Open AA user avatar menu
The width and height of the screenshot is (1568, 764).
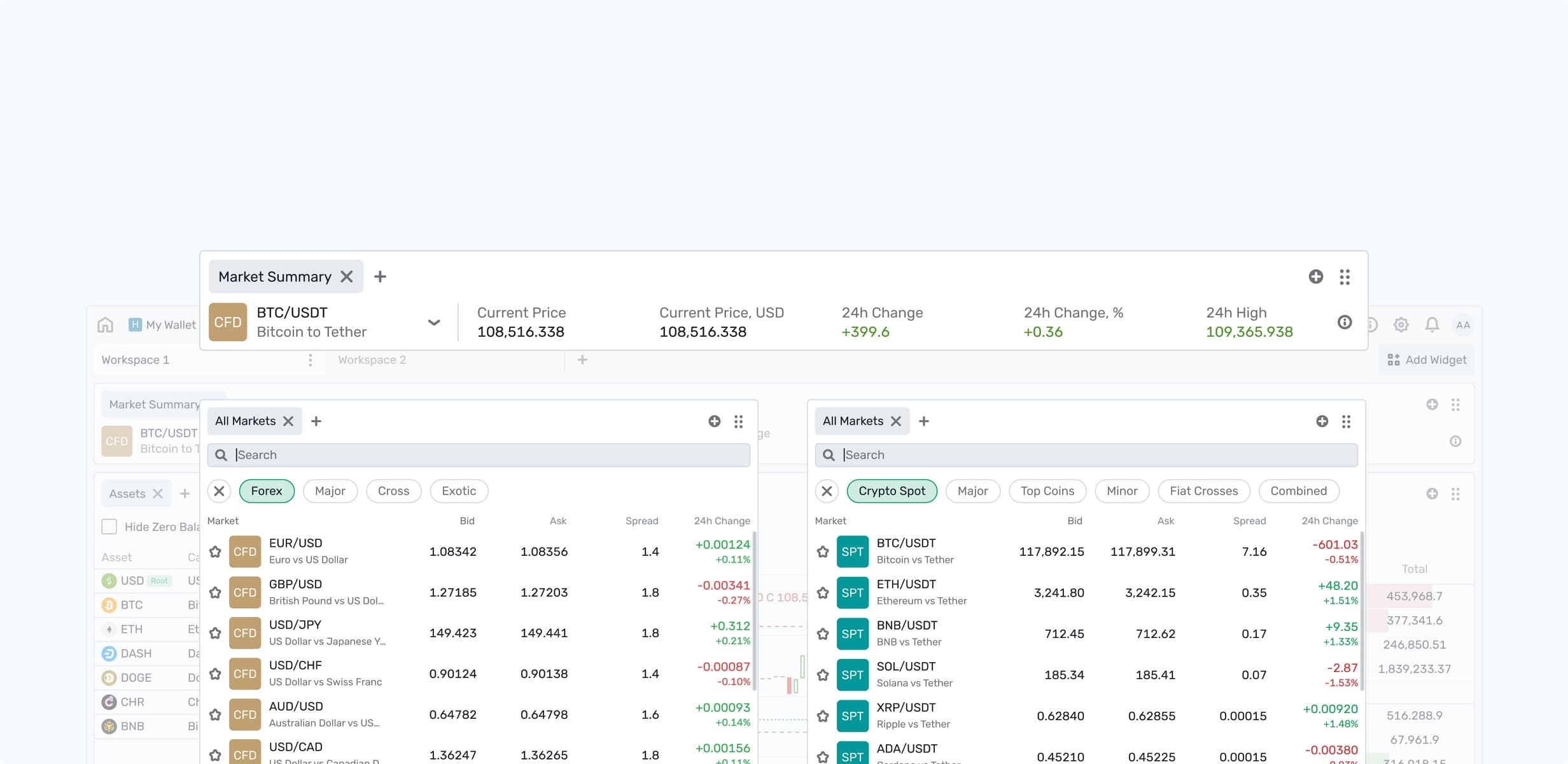point(1463,325)
